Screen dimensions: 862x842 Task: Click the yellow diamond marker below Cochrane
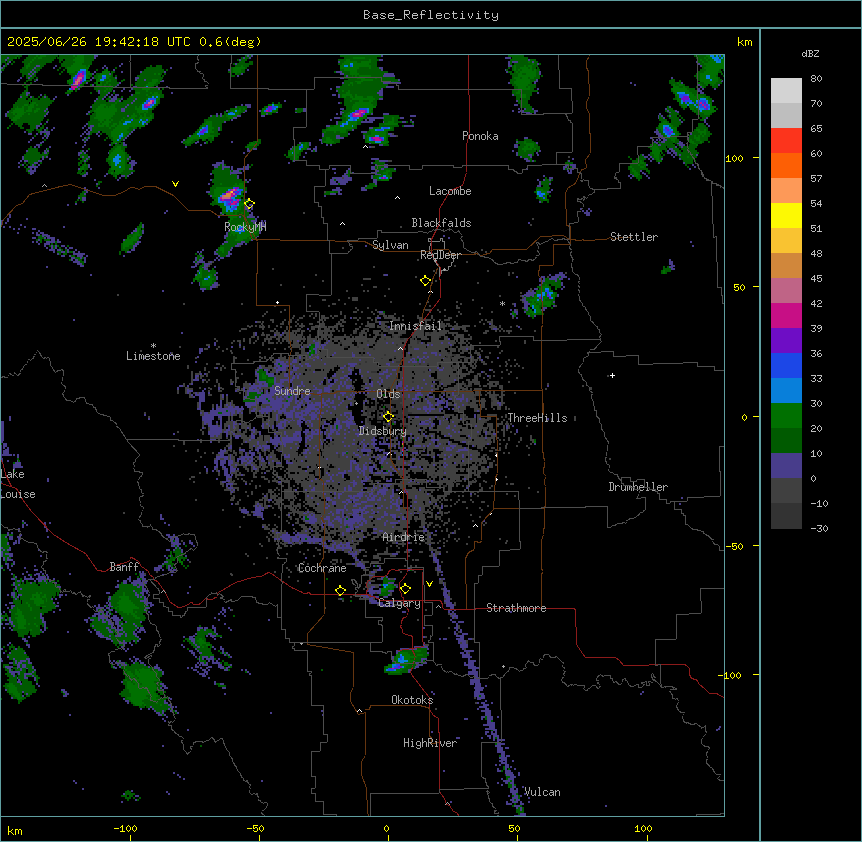[340, 590]
